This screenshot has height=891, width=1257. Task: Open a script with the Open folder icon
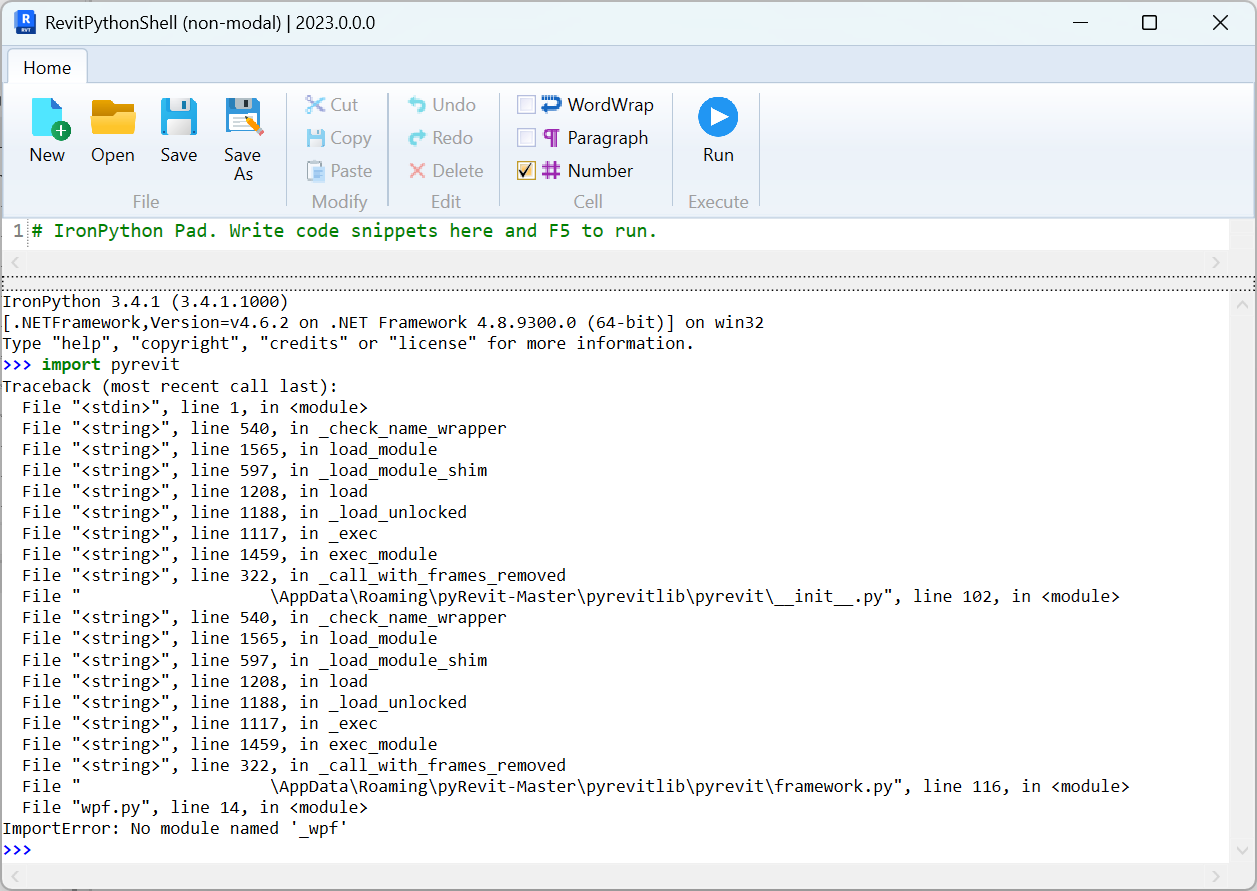[113, 117]
